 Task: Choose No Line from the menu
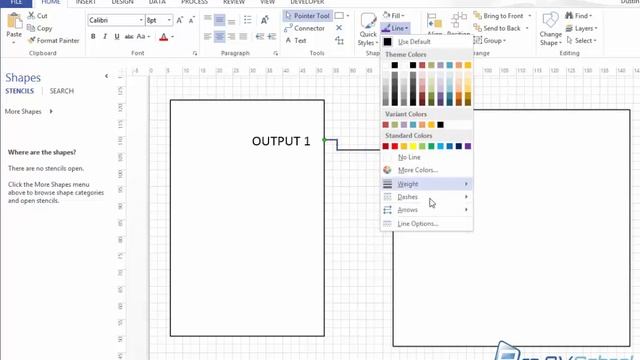[409, 157]
